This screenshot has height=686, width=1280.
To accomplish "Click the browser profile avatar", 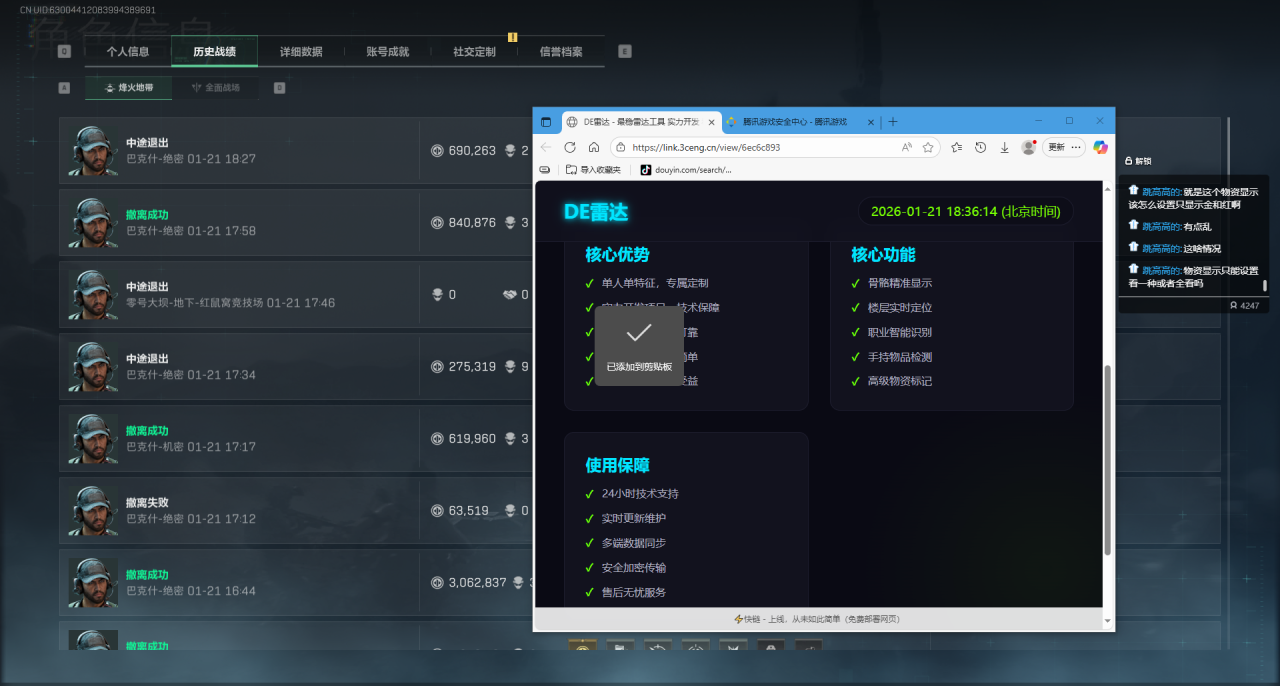I will tap(1027, 147).
